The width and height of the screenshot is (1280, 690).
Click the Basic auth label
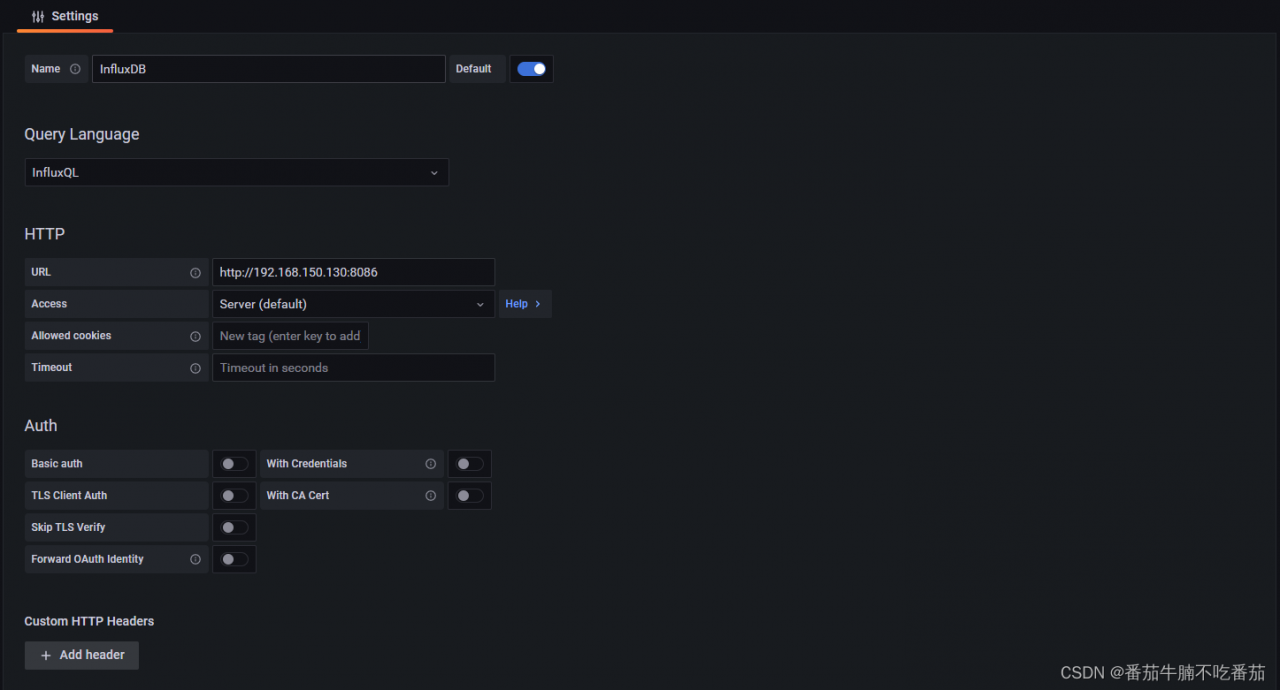coord(57,463)
